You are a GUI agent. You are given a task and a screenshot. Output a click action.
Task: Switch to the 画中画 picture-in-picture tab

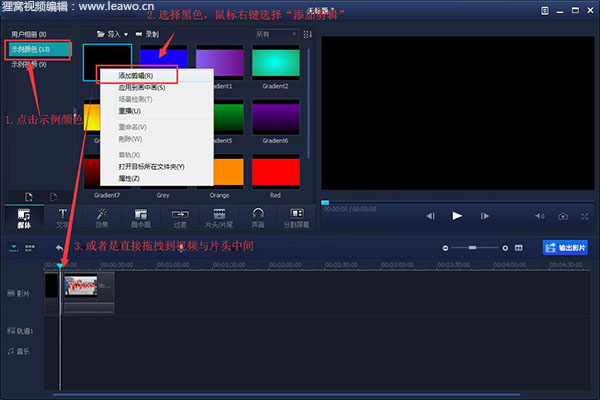[141, 219]
